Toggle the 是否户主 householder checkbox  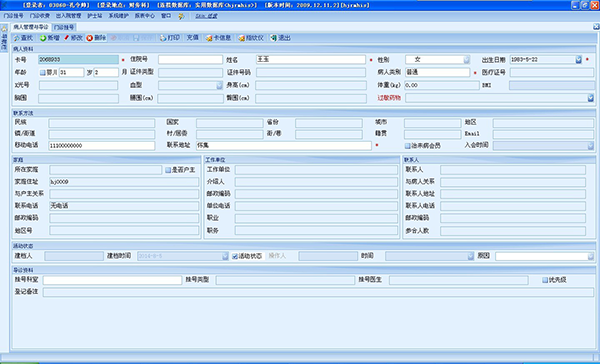click(168, 170)
